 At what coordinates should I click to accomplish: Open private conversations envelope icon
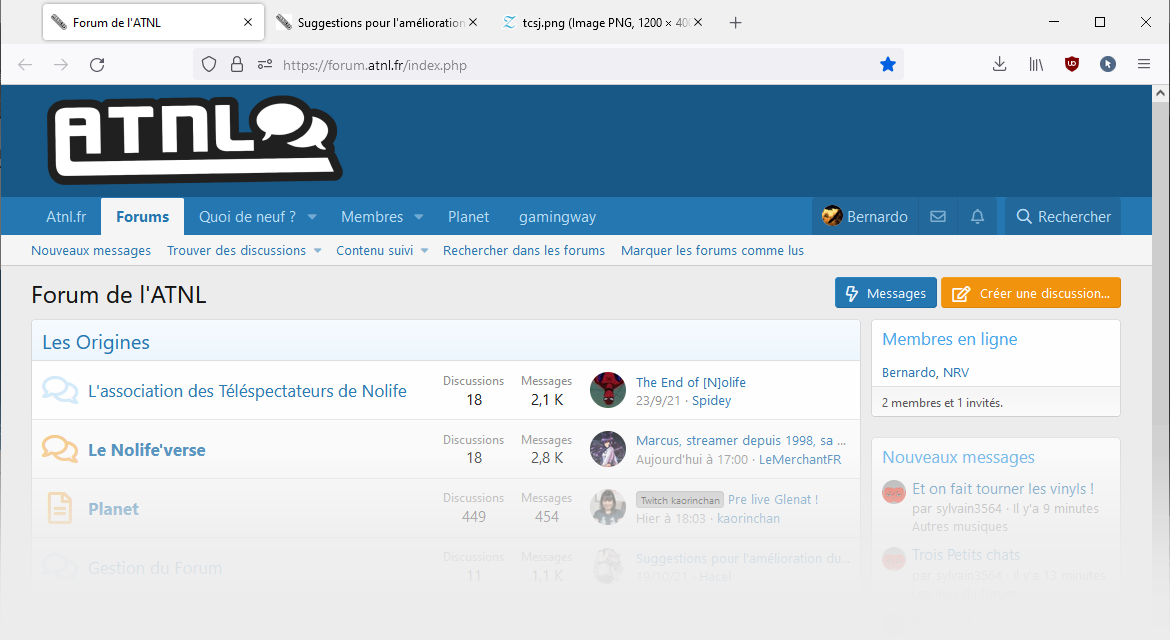pyautogui.click(x=938, y=216)
